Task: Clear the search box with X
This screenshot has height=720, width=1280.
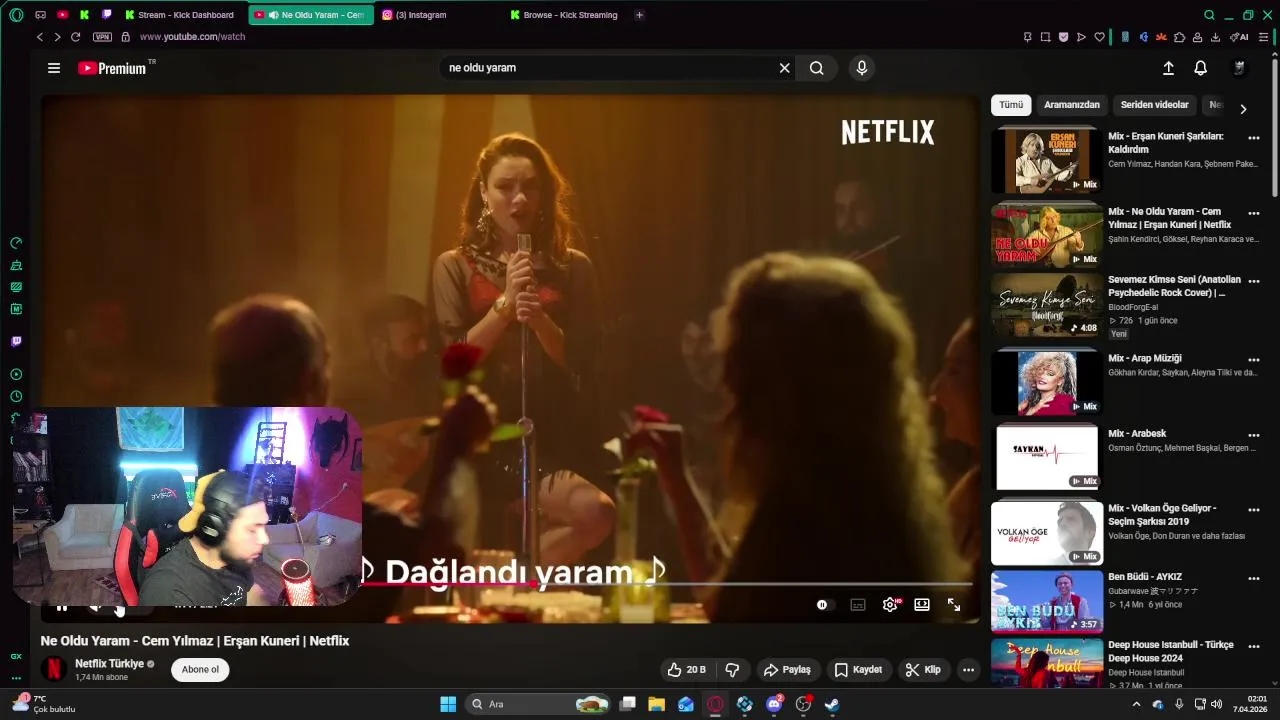Action: click(x=785, y=68)
